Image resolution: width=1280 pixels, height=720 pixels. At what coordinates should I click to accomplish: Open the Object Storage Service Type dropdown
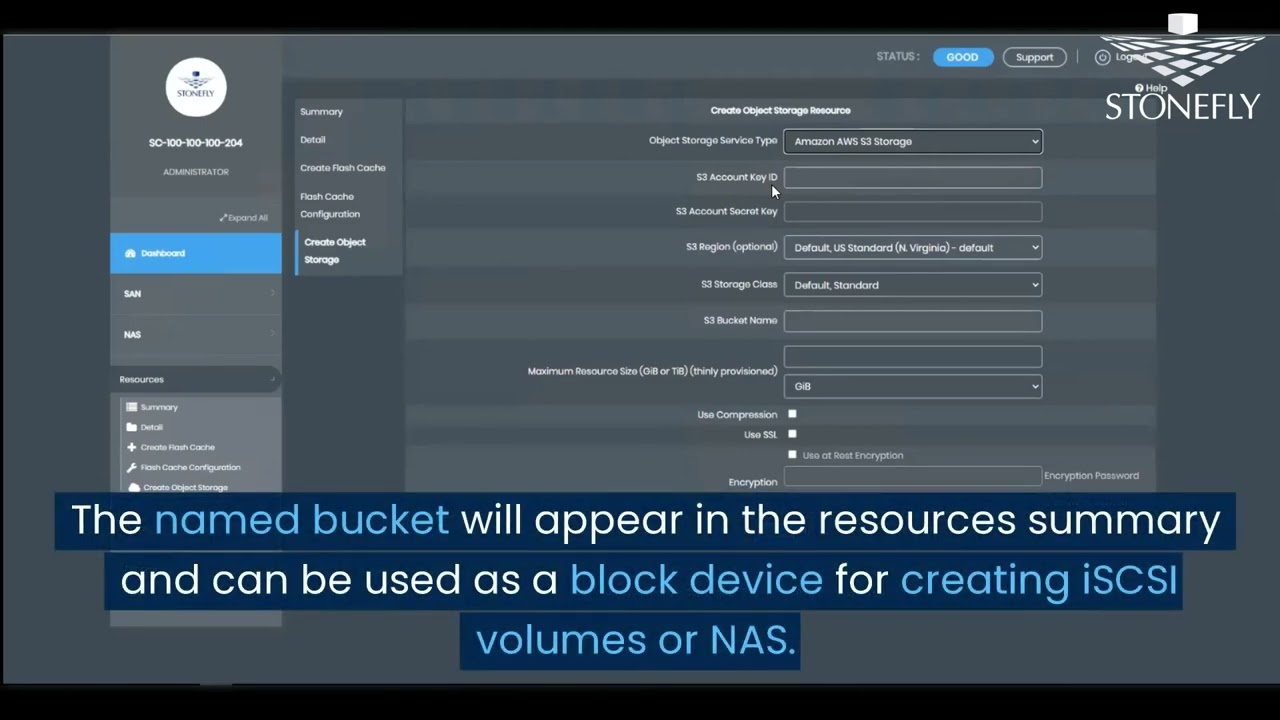click(913, 141)
